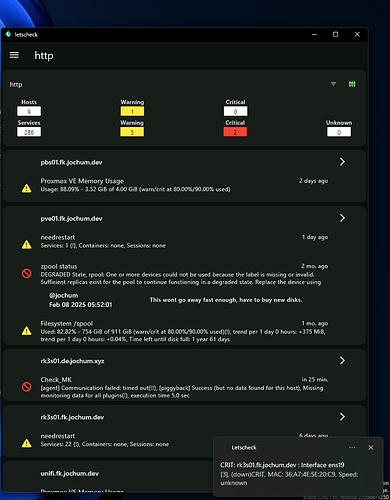The width and height of the screenshot is (390, 500).
Task: Click the @jochum comment author
Action: [64, 295]
